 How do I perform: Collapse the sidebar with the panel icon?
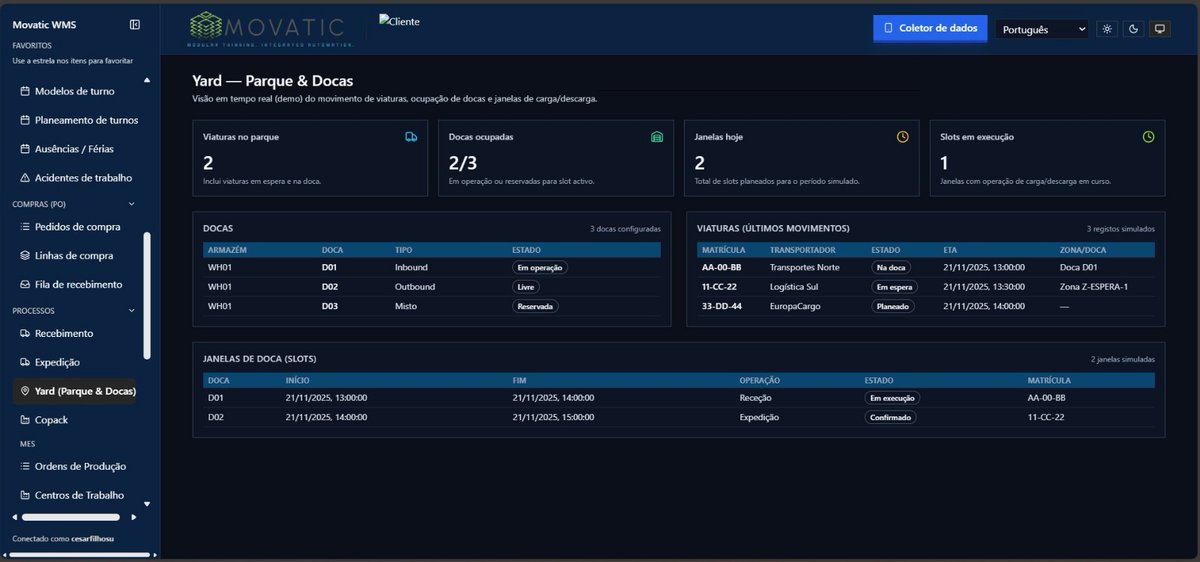[135, 25]
